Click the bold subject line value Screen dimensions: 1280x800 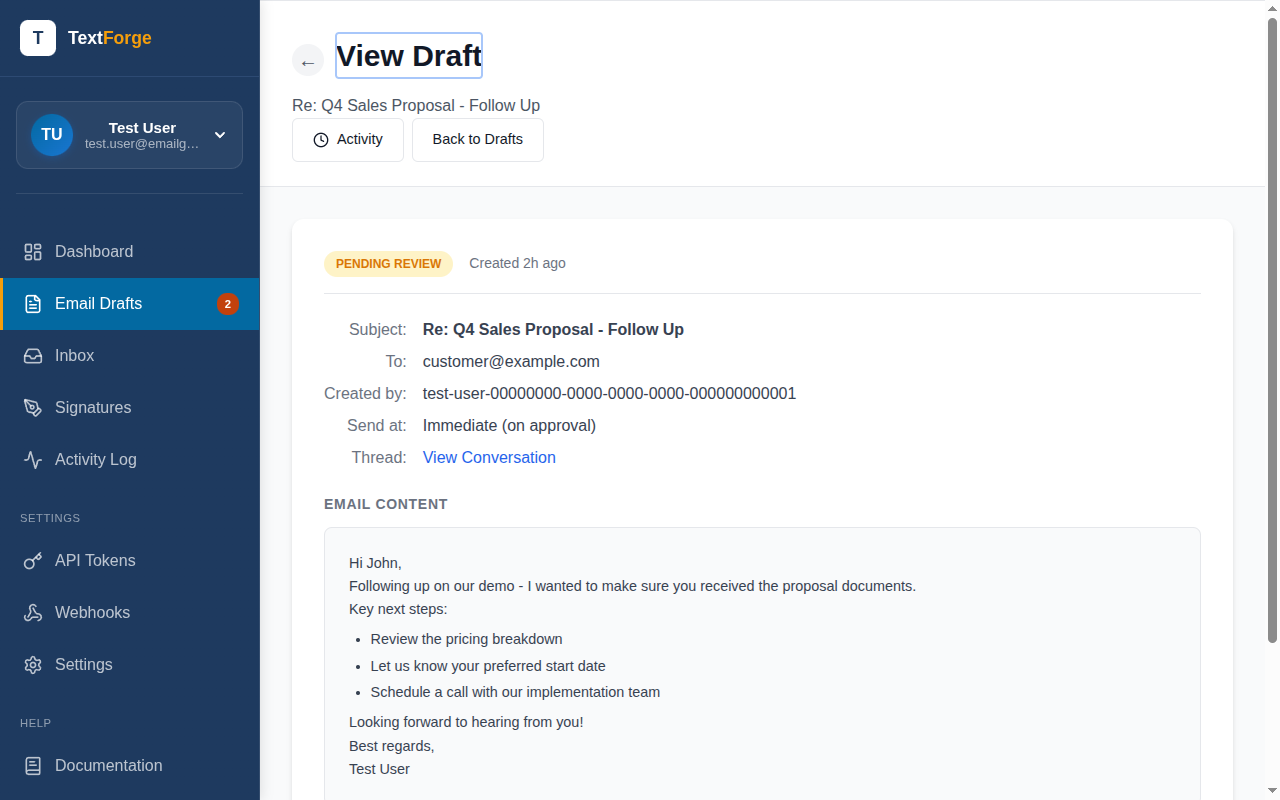(x=553, y=330)
